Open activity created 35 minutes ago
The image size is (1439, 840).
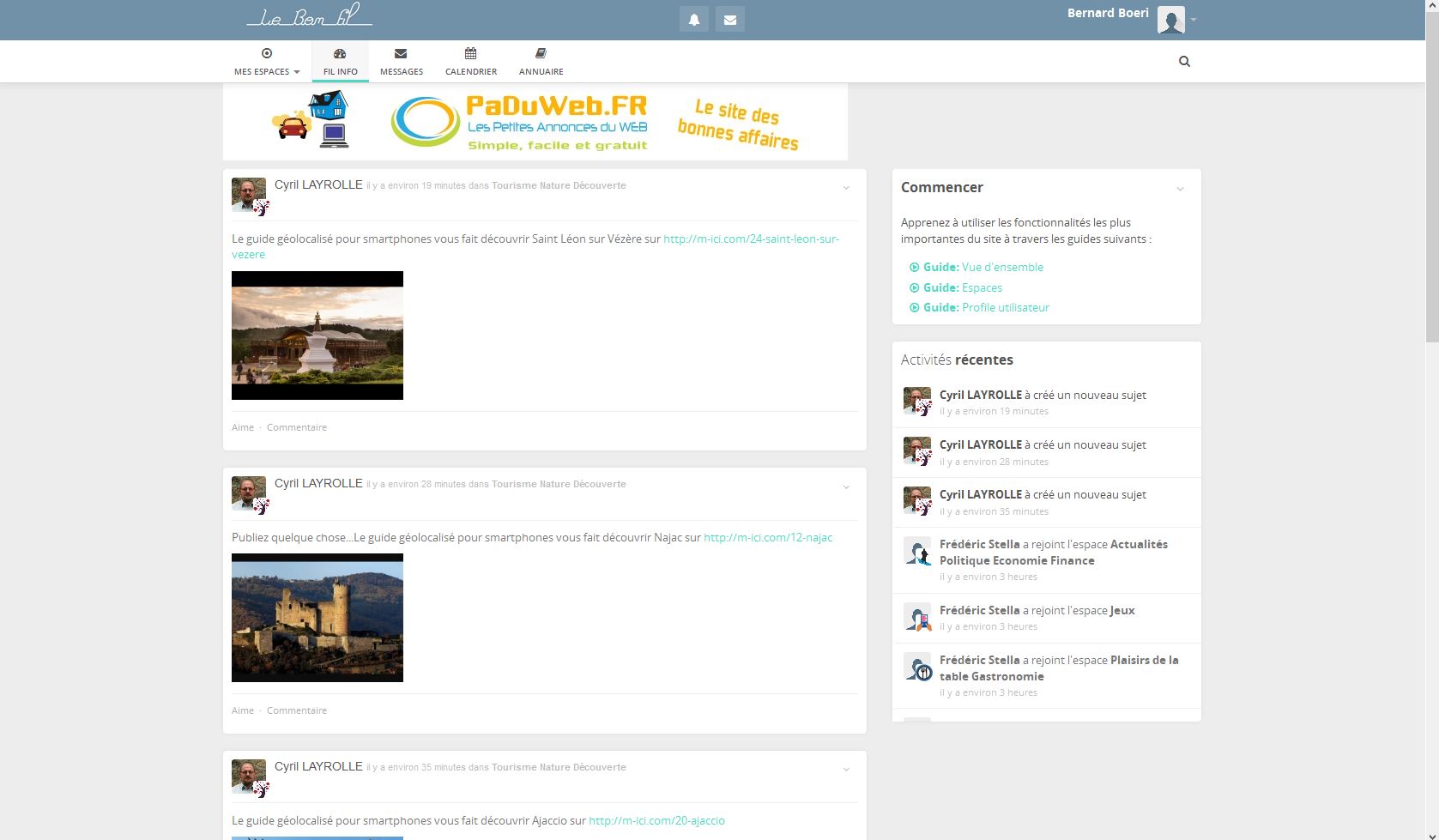(1047, 503)
